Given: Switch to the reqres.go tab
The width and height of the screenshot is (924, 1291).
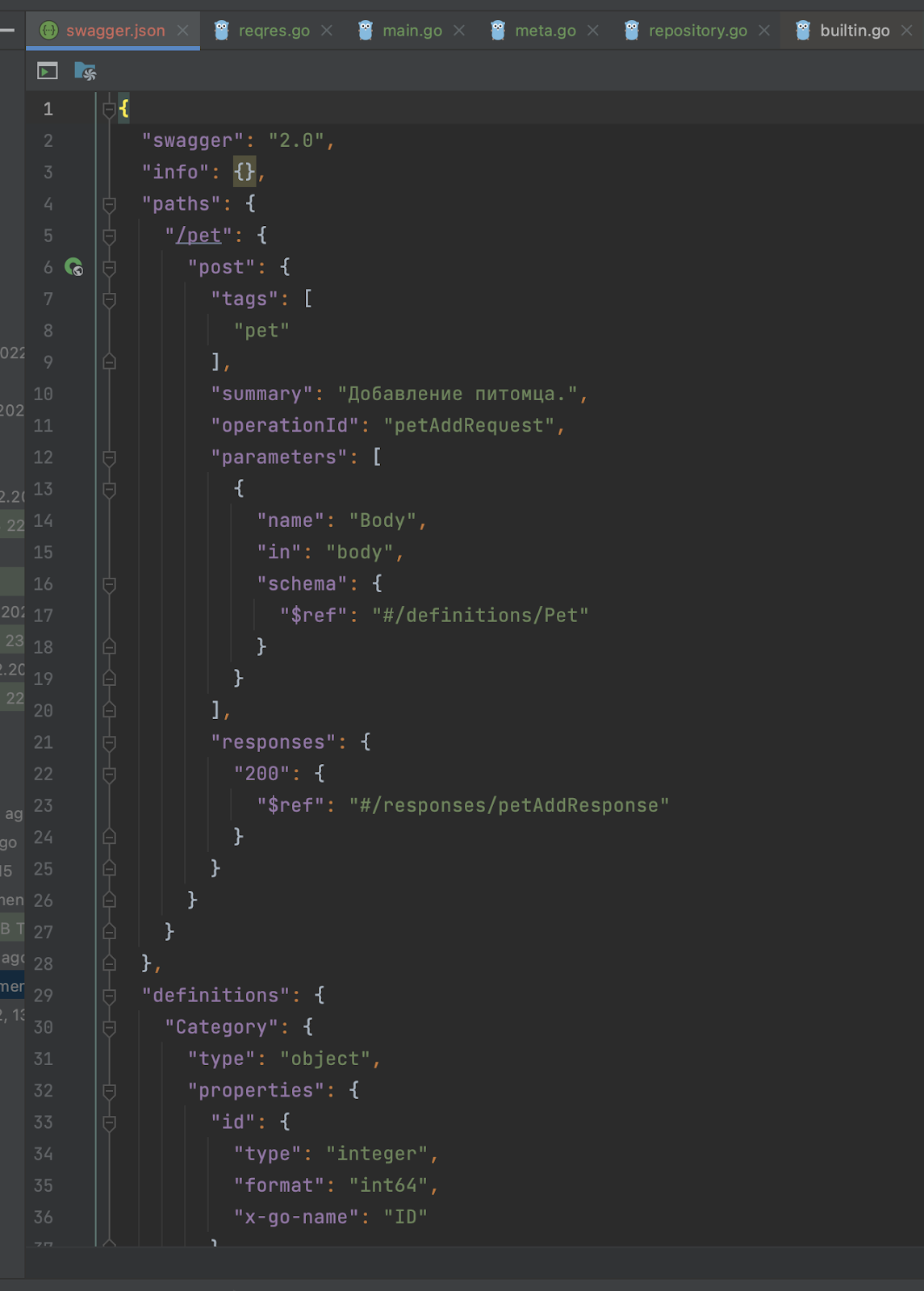Looking at the screenshot, I should [274, 31].
